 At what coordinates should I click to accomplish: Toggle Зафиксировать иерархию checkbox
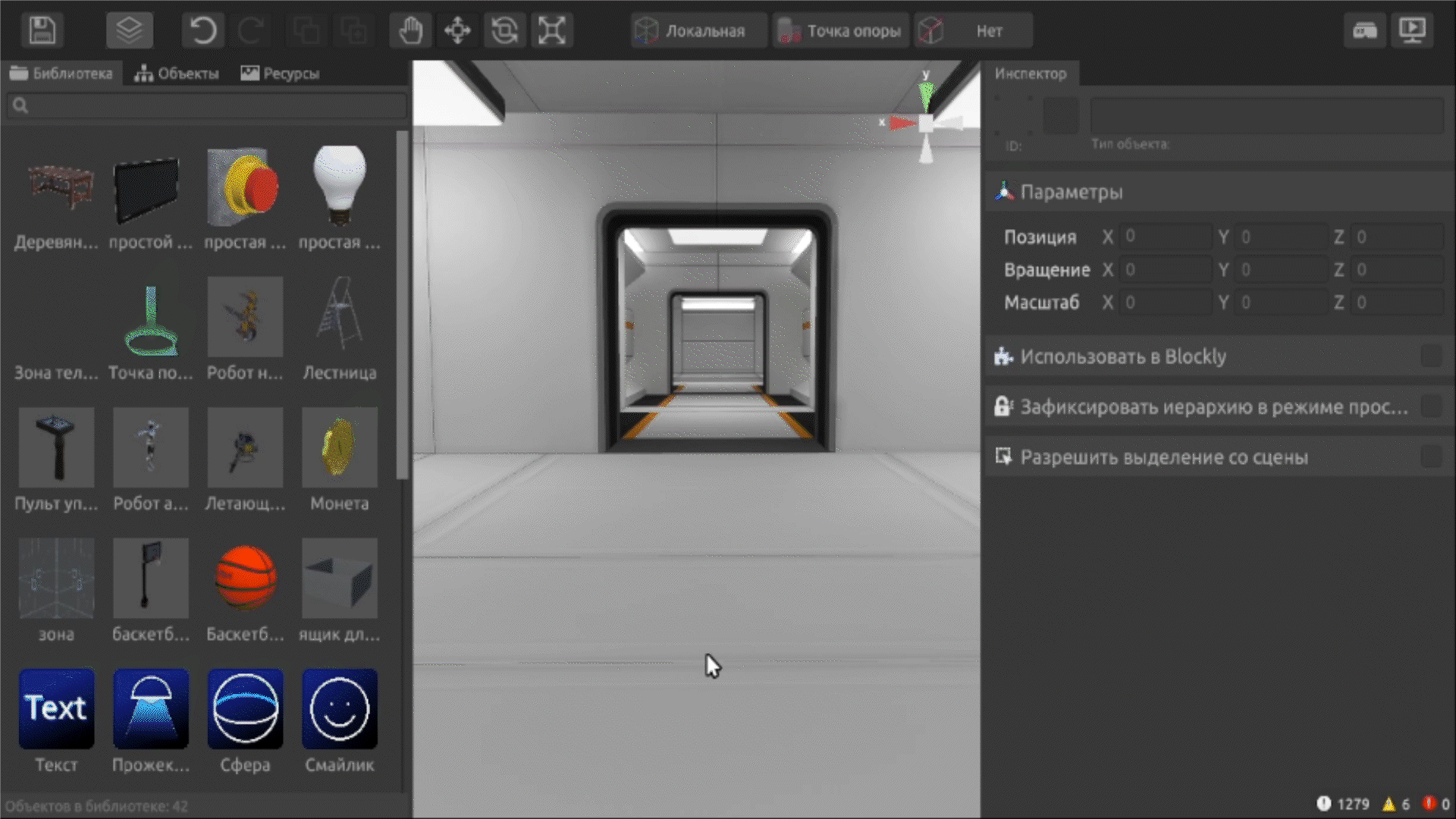[x=1430, y=407]
